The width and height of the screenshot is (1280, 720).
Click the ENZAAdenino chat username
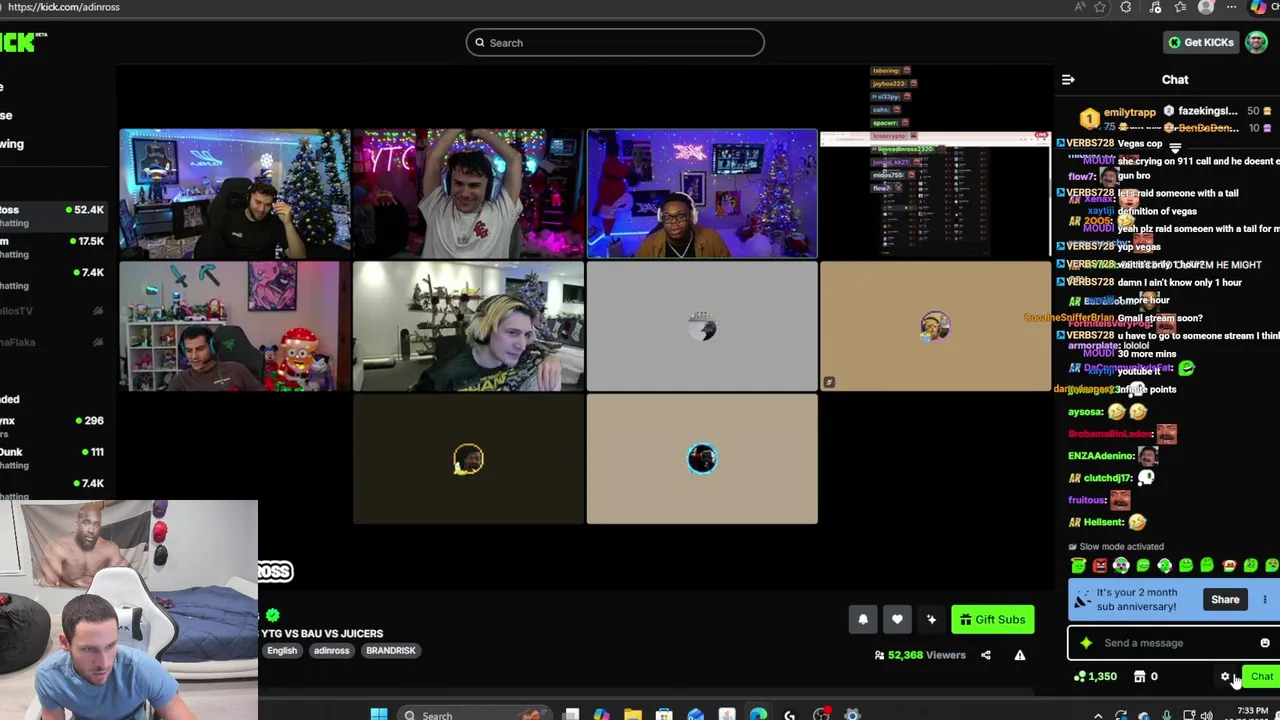click(x=1100, y=456)
